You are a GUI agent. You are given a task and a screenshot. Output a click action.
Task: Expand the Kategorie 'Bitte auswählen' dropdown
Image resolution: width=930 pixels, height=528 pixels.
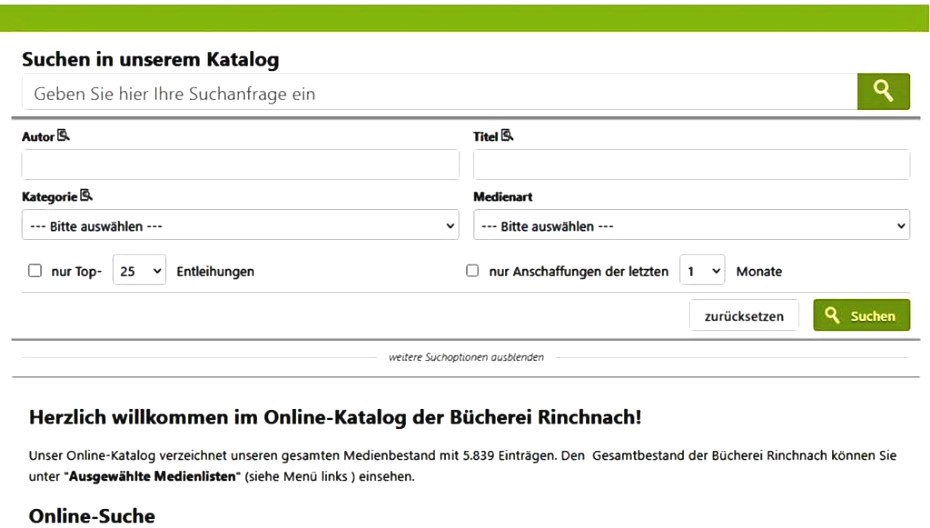coord(240,226)
